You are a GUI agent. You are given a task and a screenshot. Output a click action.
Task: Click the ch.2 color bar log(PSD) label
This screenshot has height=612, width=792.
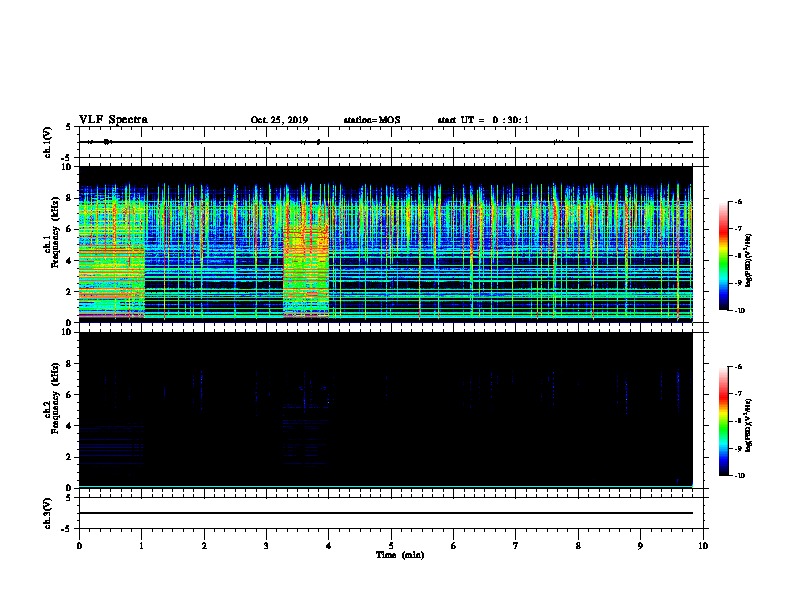tap(749, 426)
